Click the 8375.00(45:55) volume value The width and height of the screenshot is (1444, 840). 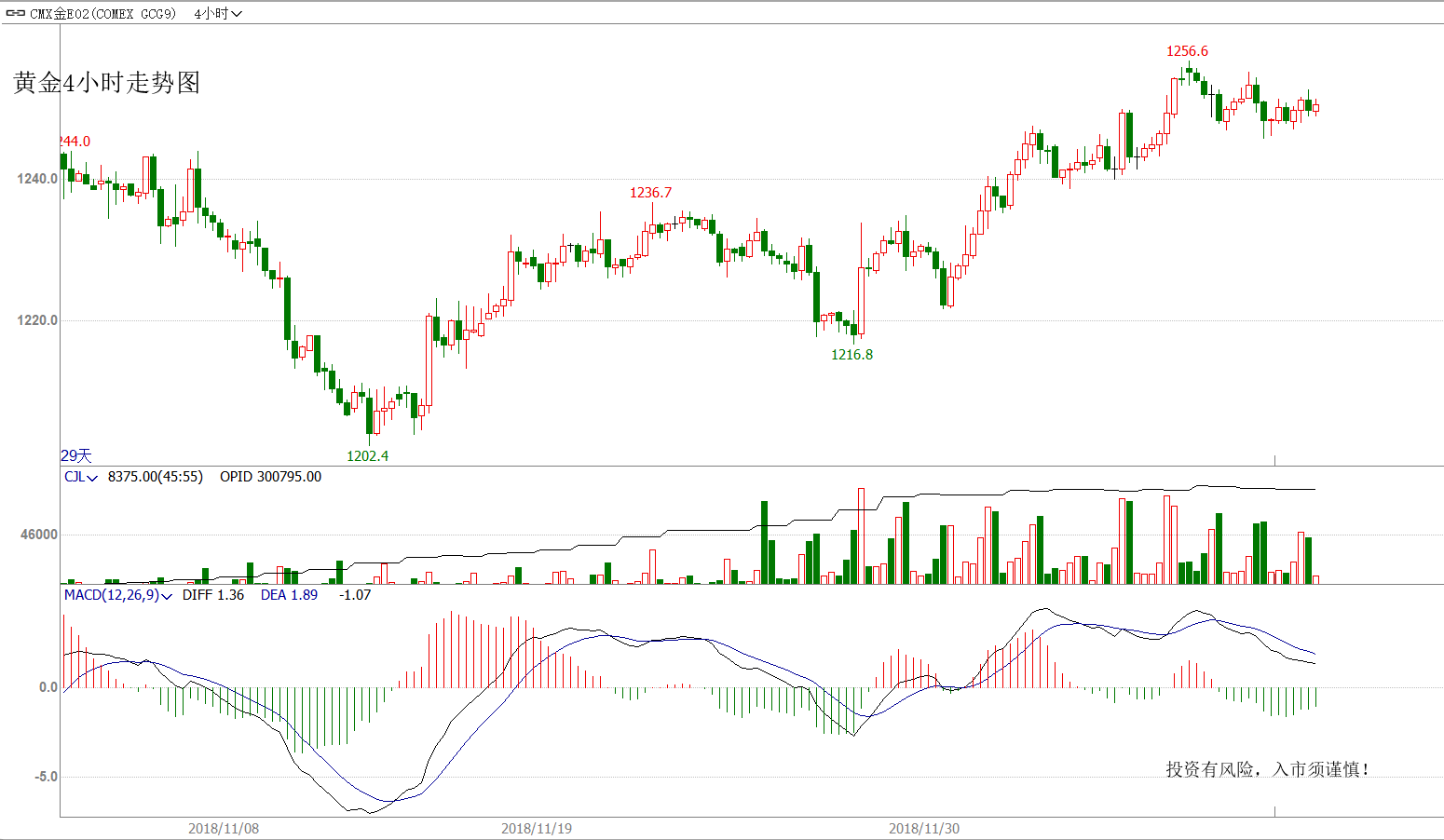coord(156,477)
